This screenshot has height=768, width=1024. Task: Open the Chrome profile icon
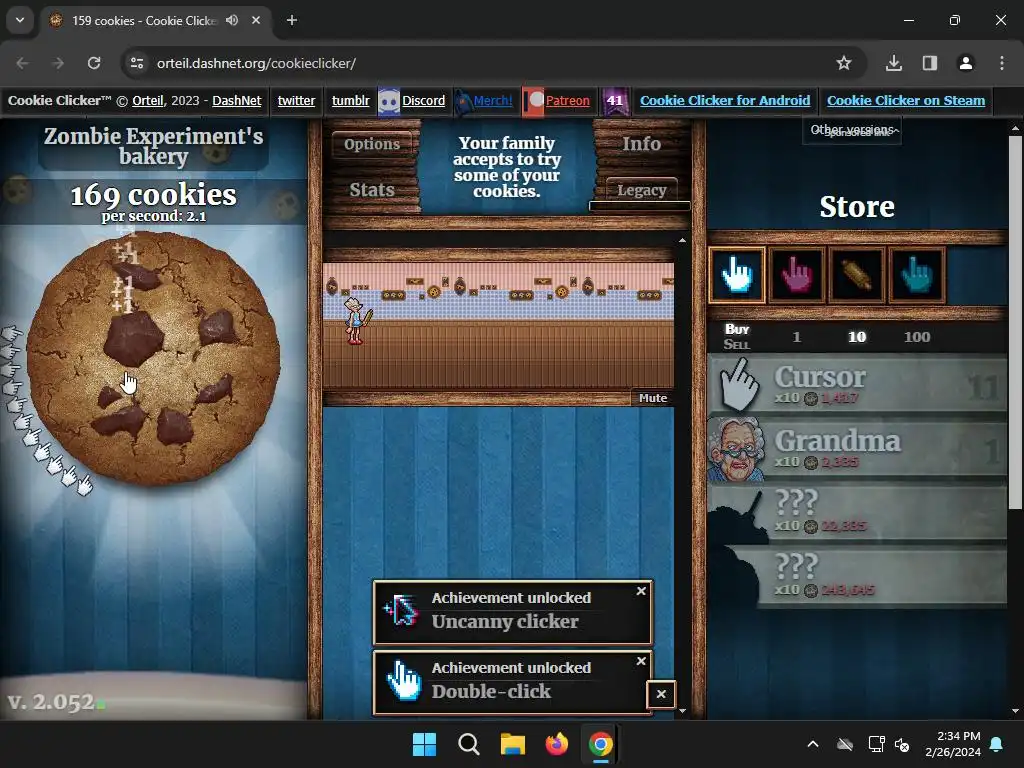(x=965, y=63)
